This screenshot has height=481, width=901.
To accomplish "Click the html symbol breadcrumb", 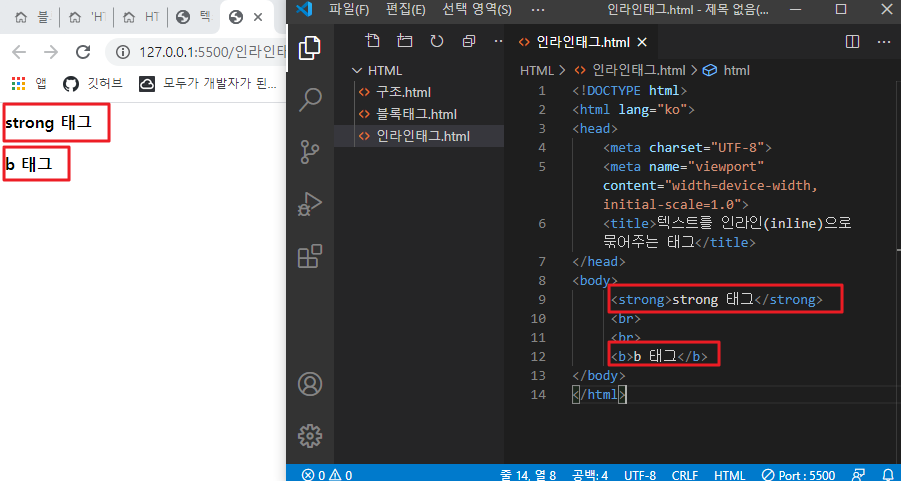I will tap(727, 71).
